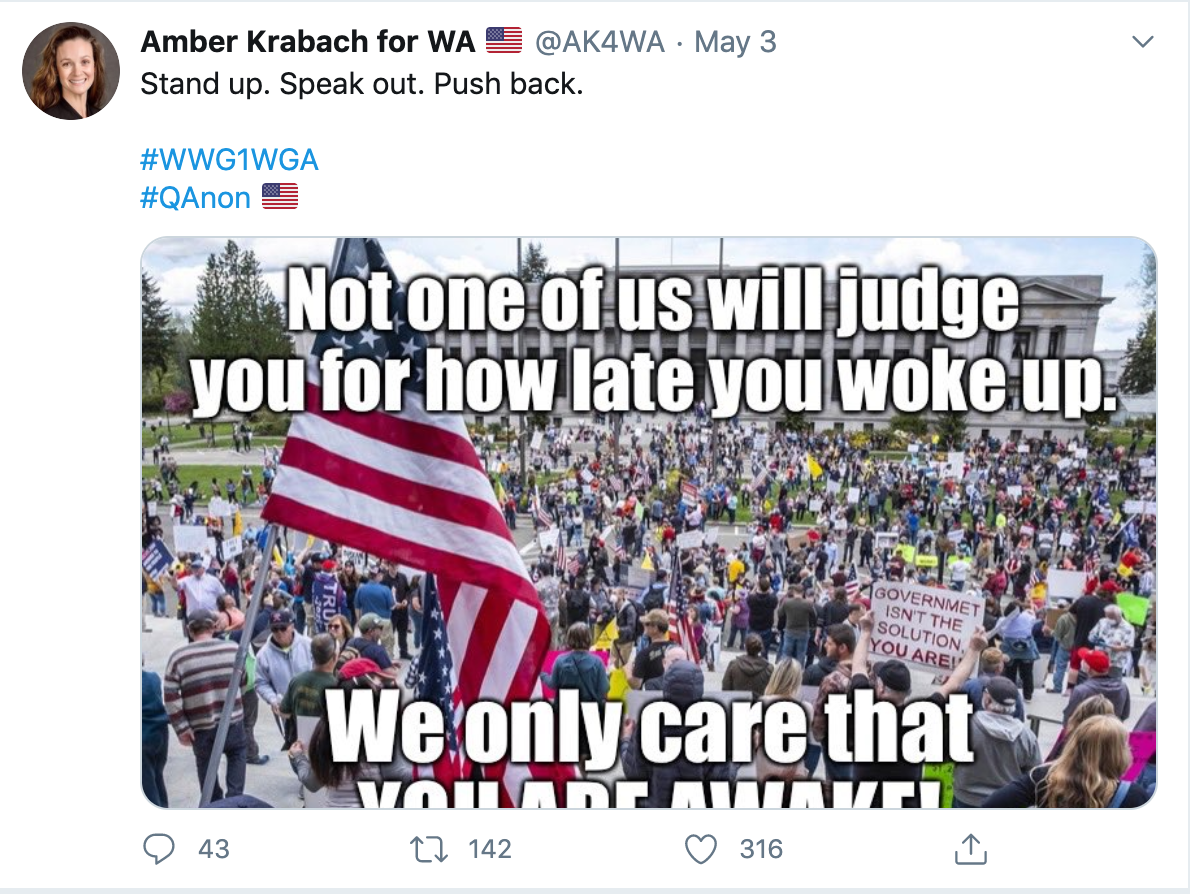This screenshot has width=1198, height=894.
Task: Open the May 3 timestamp link
Action: coord(735,42)
